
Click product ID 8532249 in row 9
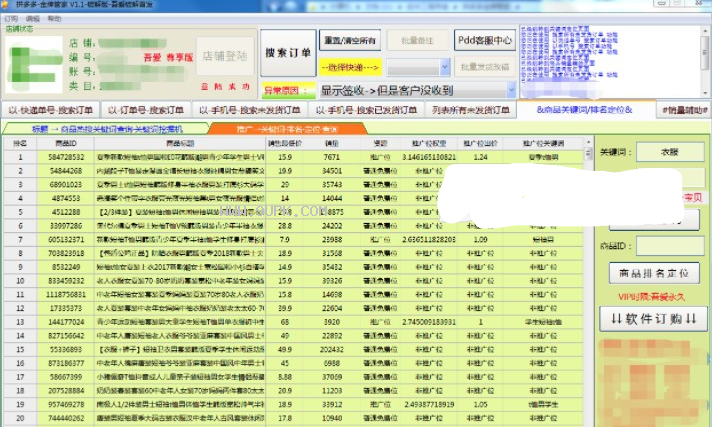point(66,267)
